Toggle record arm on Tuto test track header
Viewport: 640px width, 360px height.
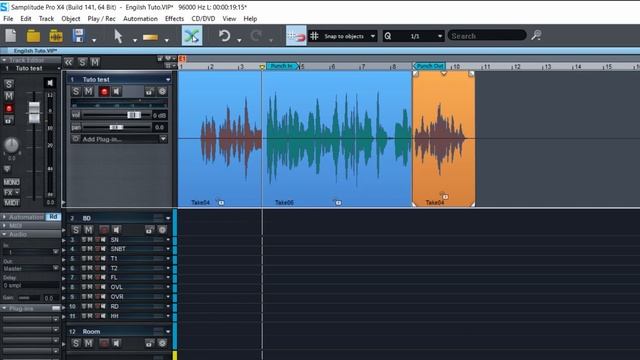pos(104,91)
